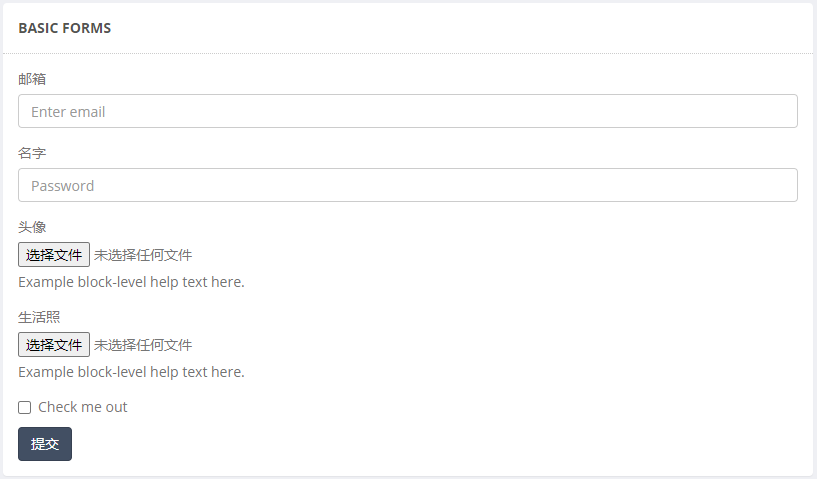Place cursor in the field below 邮箱
Image resolution: width=817 pixels, height=479 pixels.
407,111
